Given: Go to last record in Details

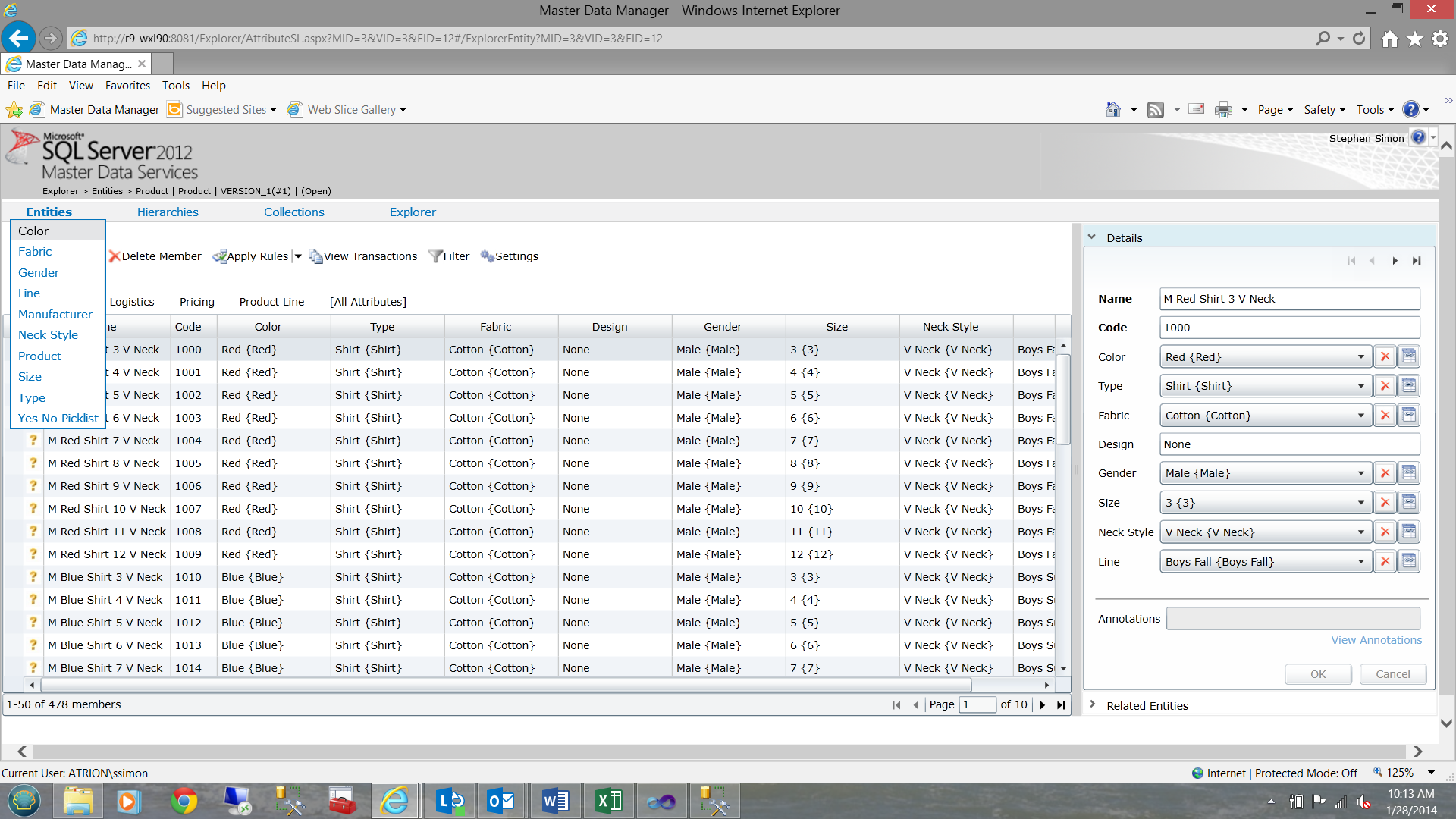Looking at the screenshot, I should [x=1416, y=261].
